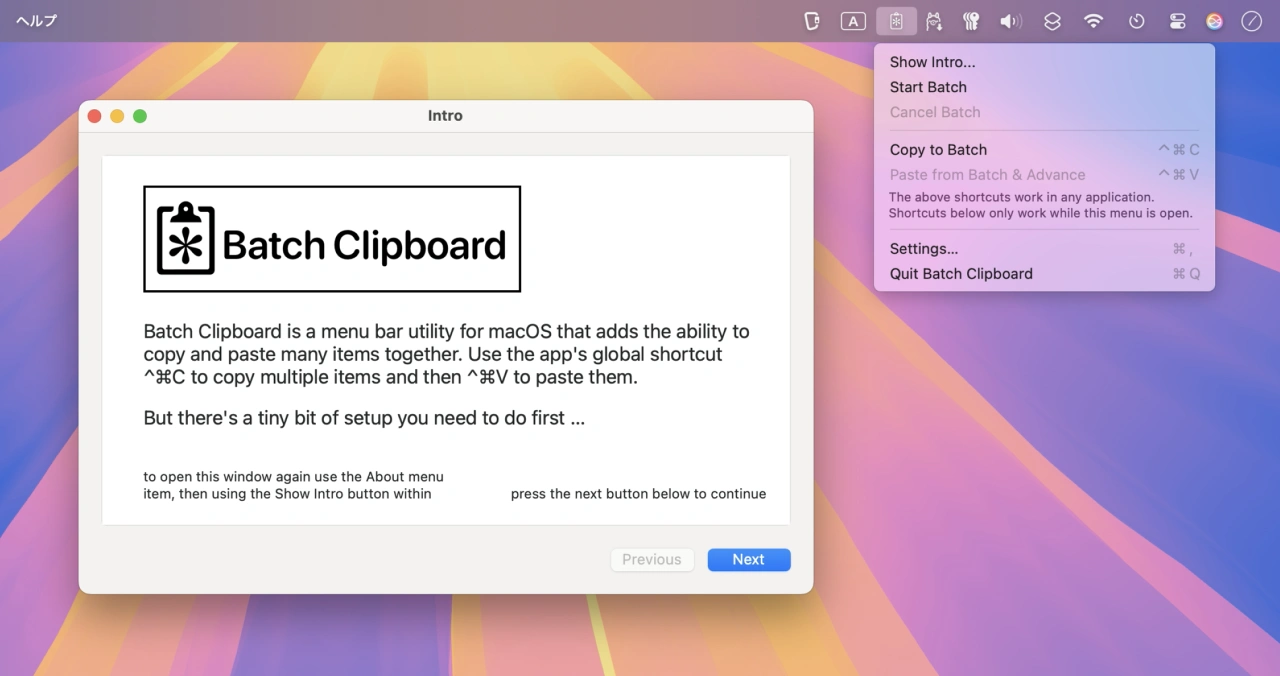Select Quit Batch Clipboard
Image resolution: width=1280 pixels, height=676 pixels.
pos(961,274)
